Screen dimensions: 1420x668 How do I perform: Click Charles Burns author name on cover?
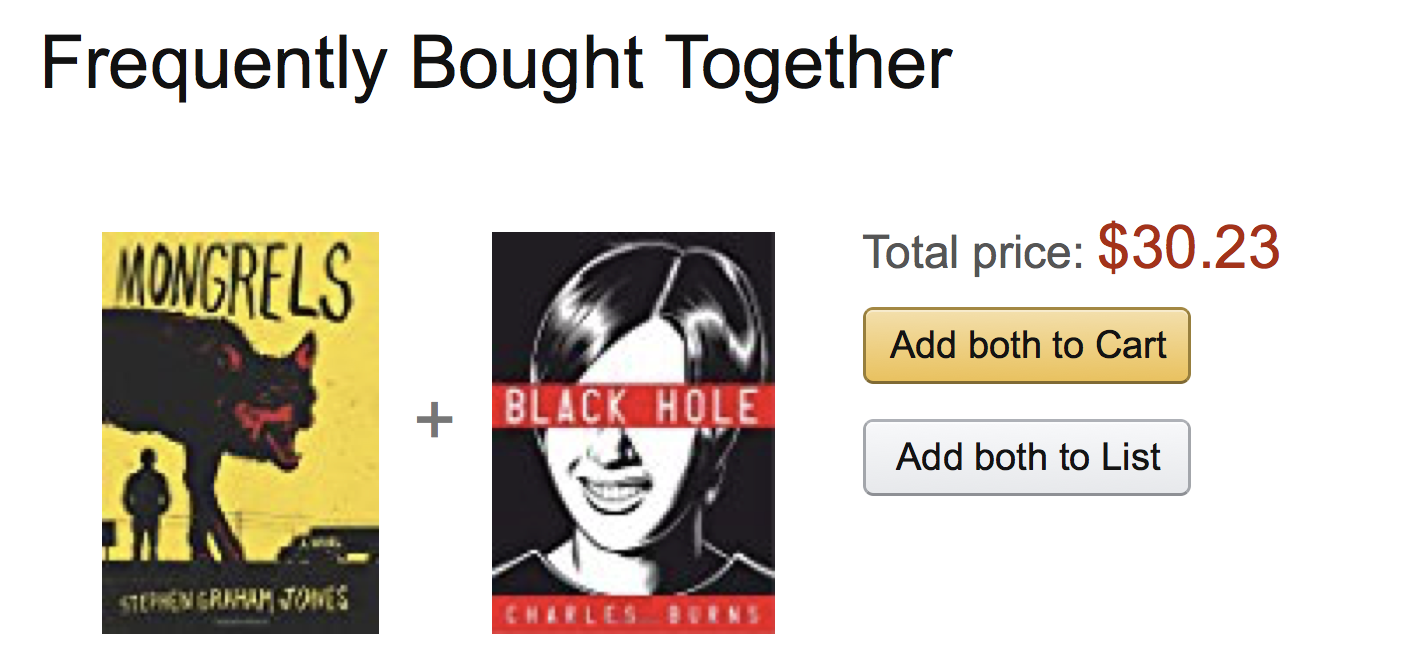[x=633, y=613]
